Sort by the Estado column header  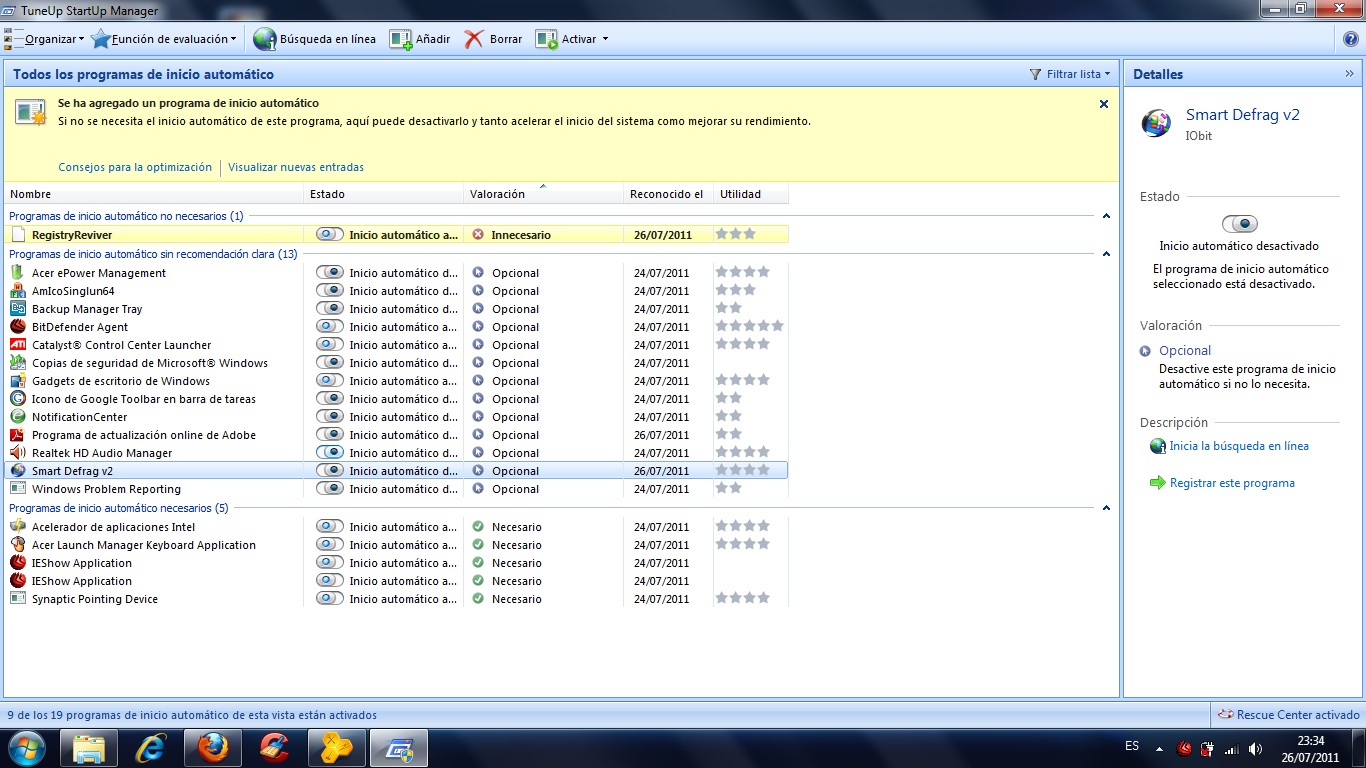[x=384, y=194]
